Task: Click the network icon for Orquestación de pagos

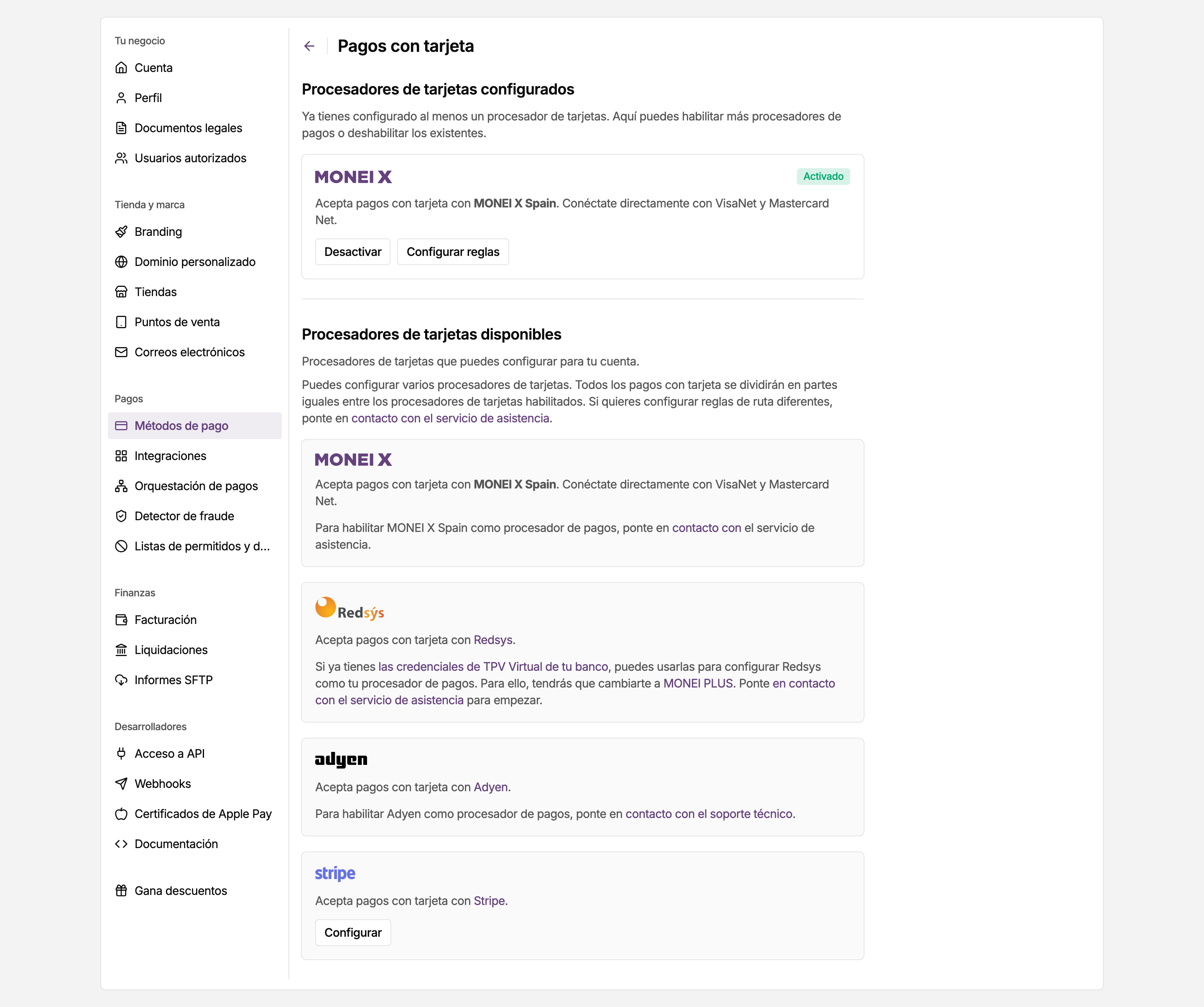Action: [121, 486]
